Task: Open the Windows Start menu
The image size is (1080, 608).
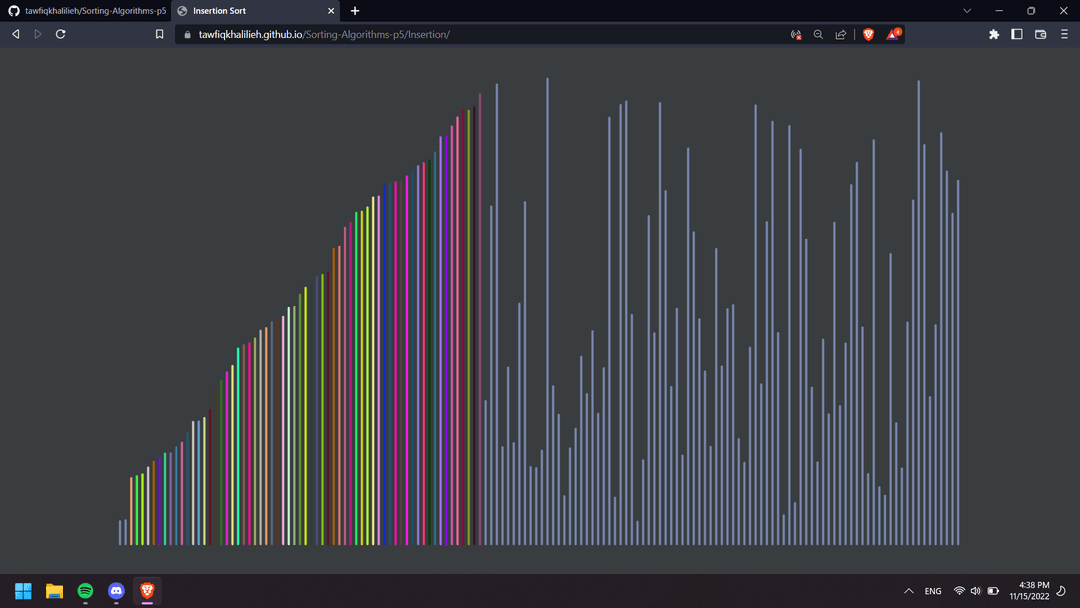Action: 23,591
